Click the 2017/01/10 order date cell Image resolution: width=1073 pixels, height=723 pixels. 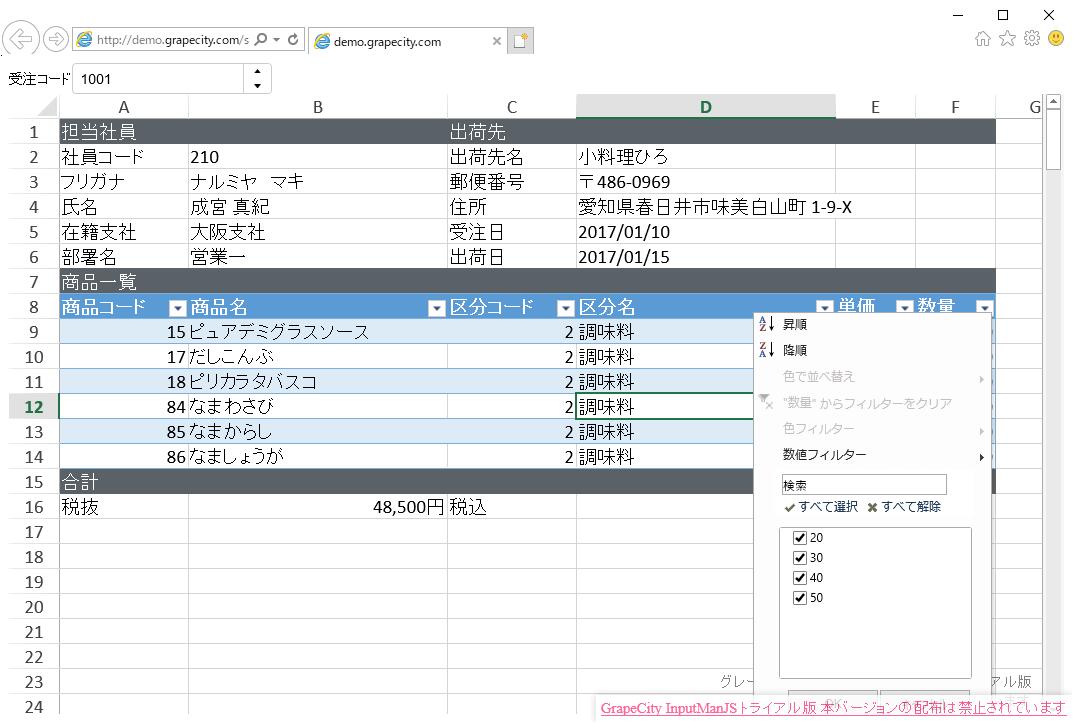click(706, 232)
